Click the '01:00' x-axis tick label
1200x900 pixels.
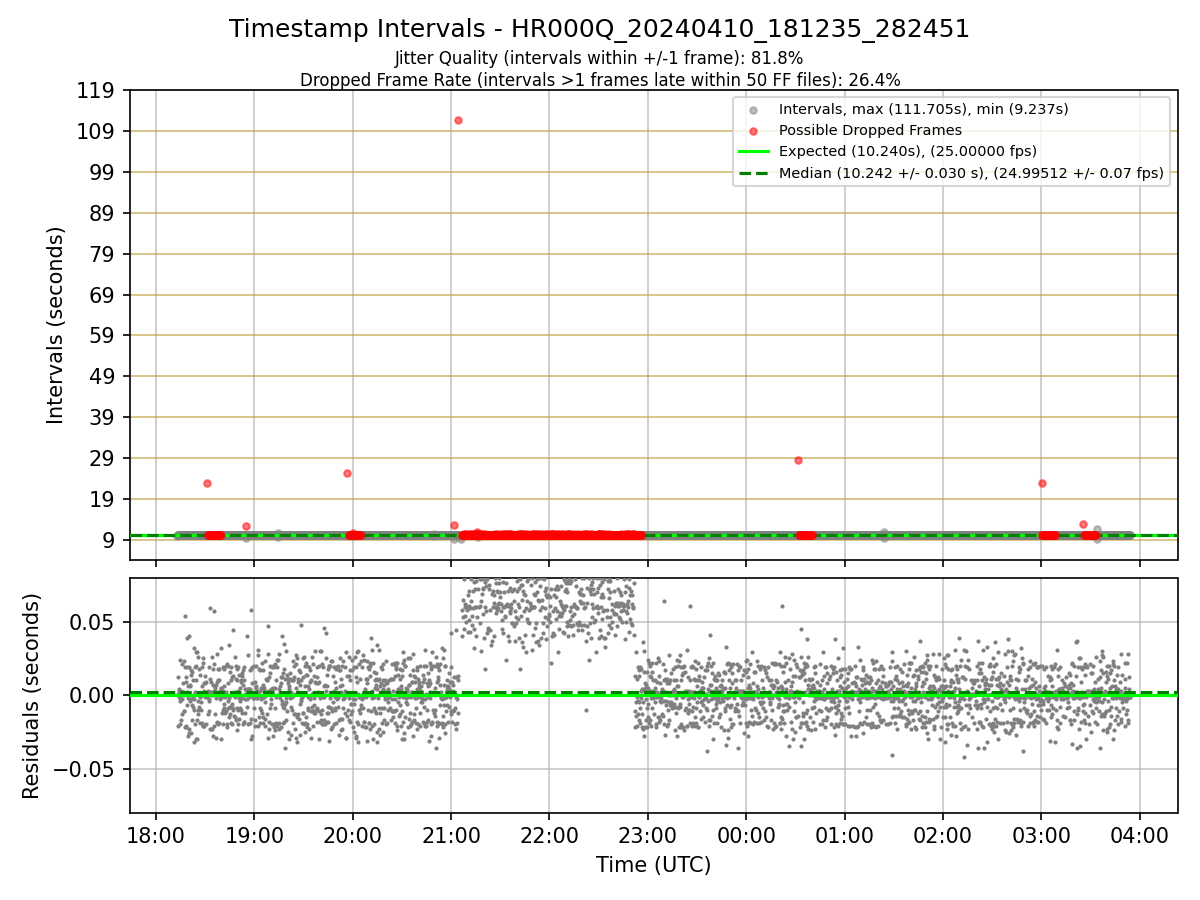pos(844,834)
